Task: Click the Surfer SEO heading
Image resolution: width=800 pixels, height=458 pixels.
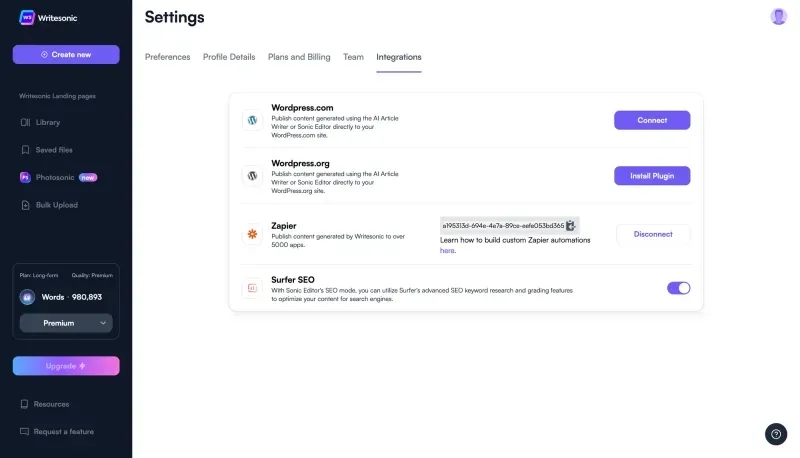Action: point(293,279)
